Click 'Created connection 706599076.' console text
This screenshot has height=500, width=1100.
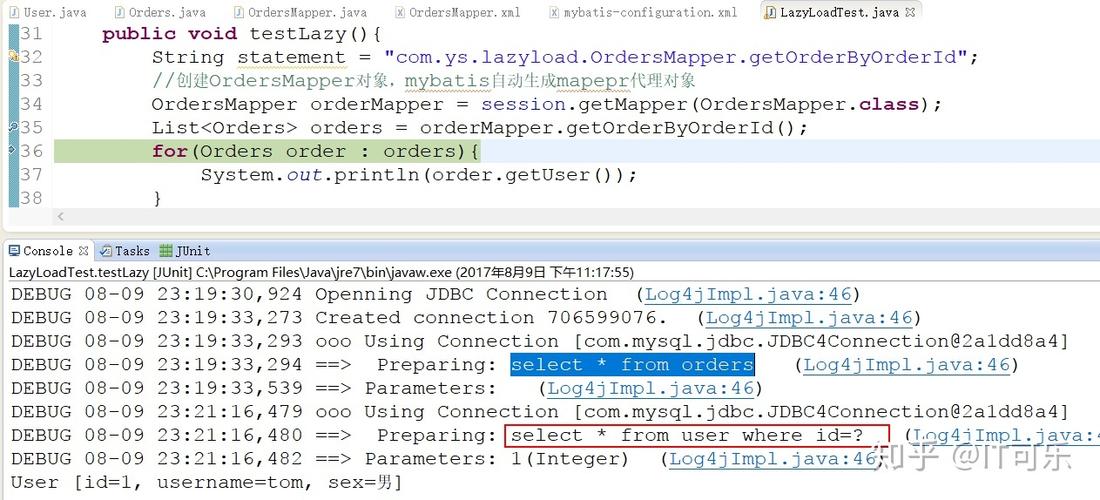click(491, 318)
